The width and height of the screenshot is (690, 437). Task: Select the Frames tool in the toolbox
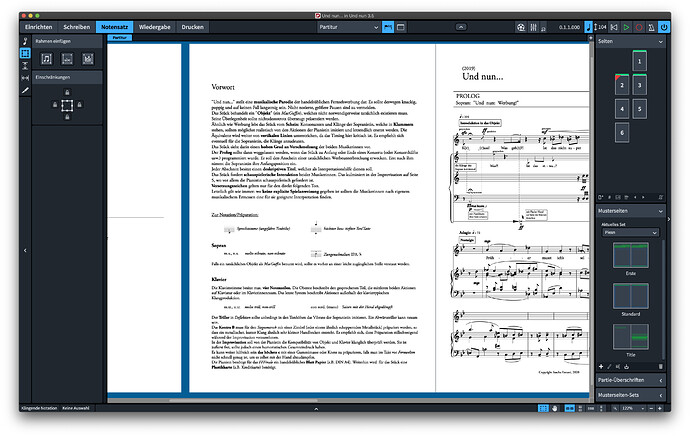[25, 53]
